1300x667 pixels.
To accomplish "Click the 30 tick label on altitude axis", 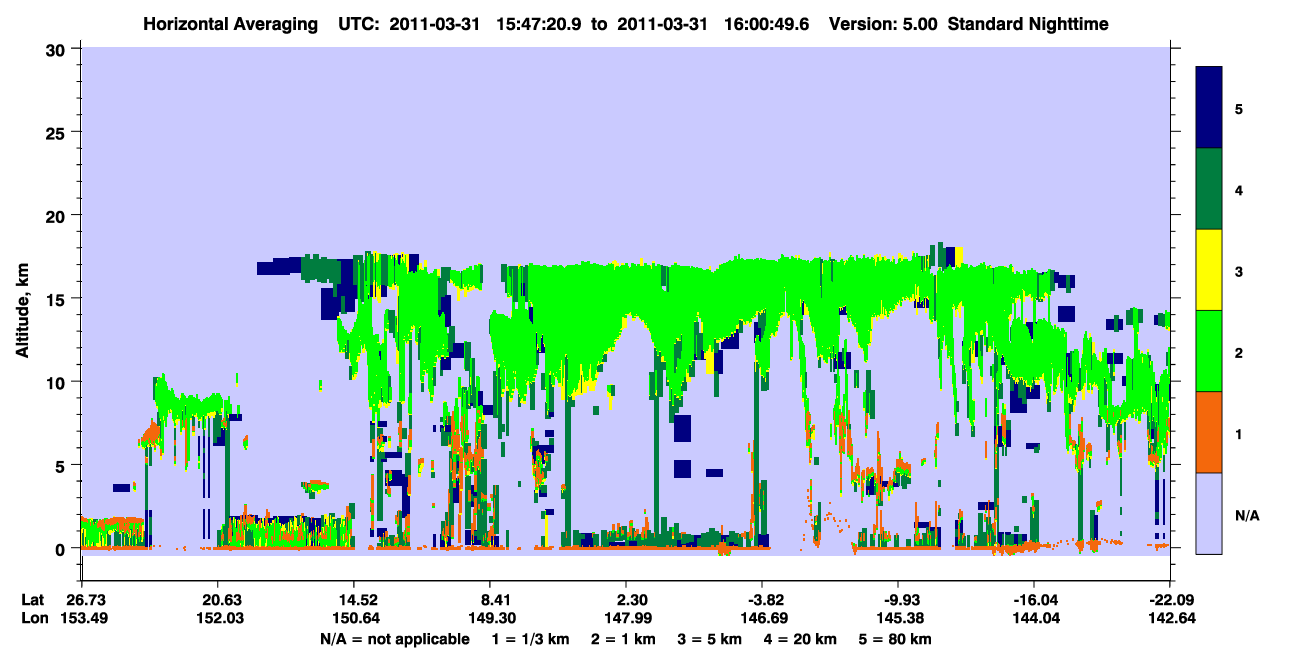I will [59, 48].
